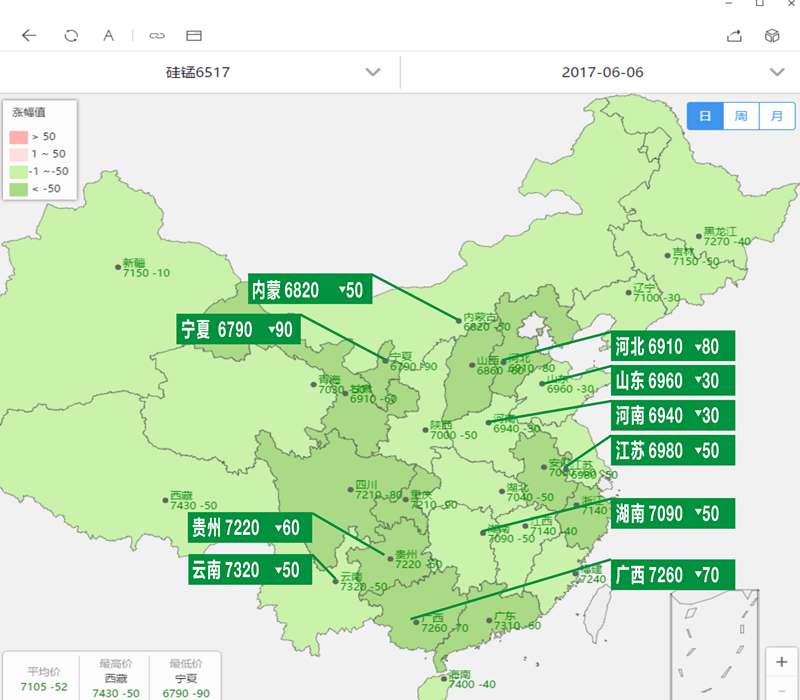Click the 四川 7210 -80 map label
Screen dimensions: 800x700
tap(379, 490)
